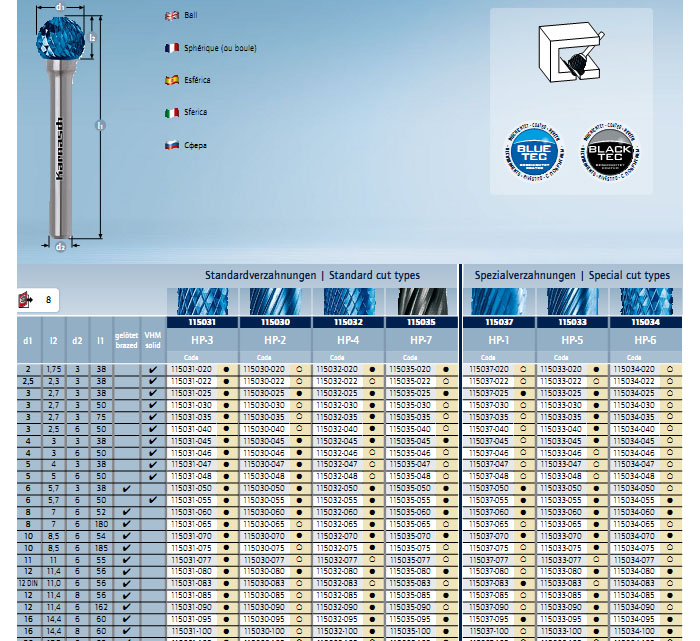The height and width of the screenshot is (641, 700).
Task: Click the Spanish flag next to Esférica
Action: click(171, 79)
